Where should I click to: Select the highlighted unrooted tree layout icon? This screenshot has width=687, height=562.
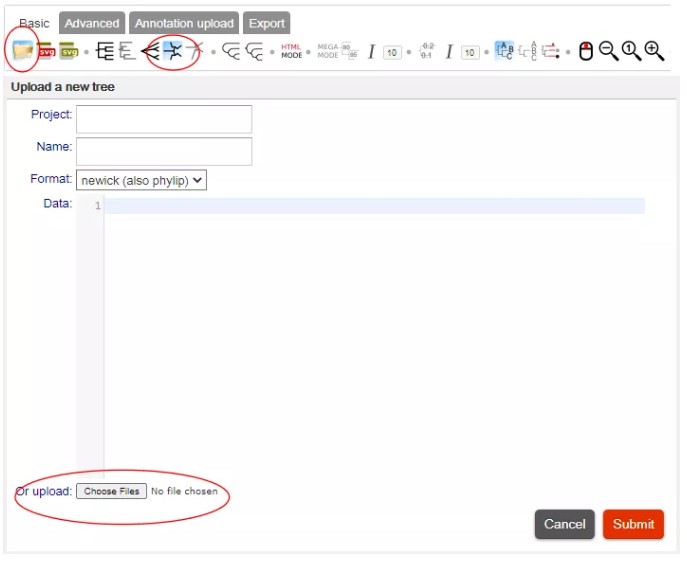point(173,51)
